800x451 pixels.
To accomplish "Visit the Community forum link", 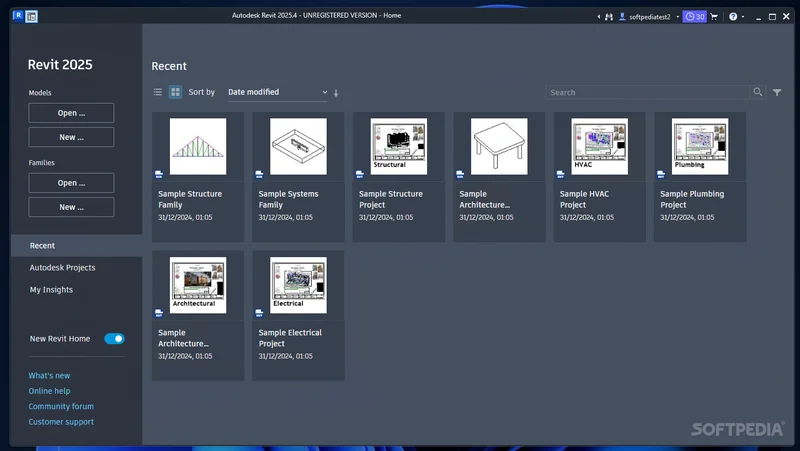I will coord(61,406).
